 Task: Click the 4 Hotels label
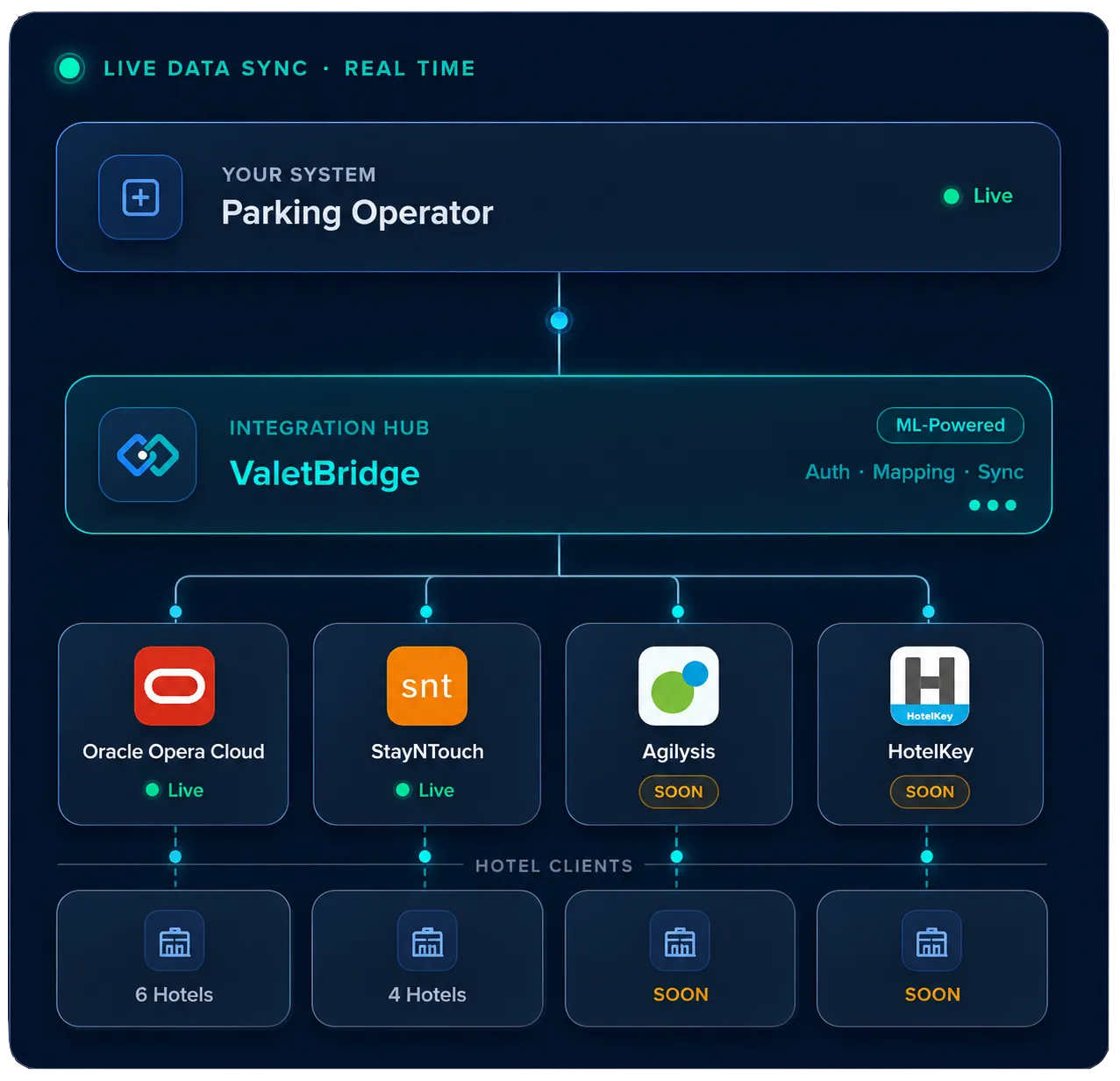[427, 995]
